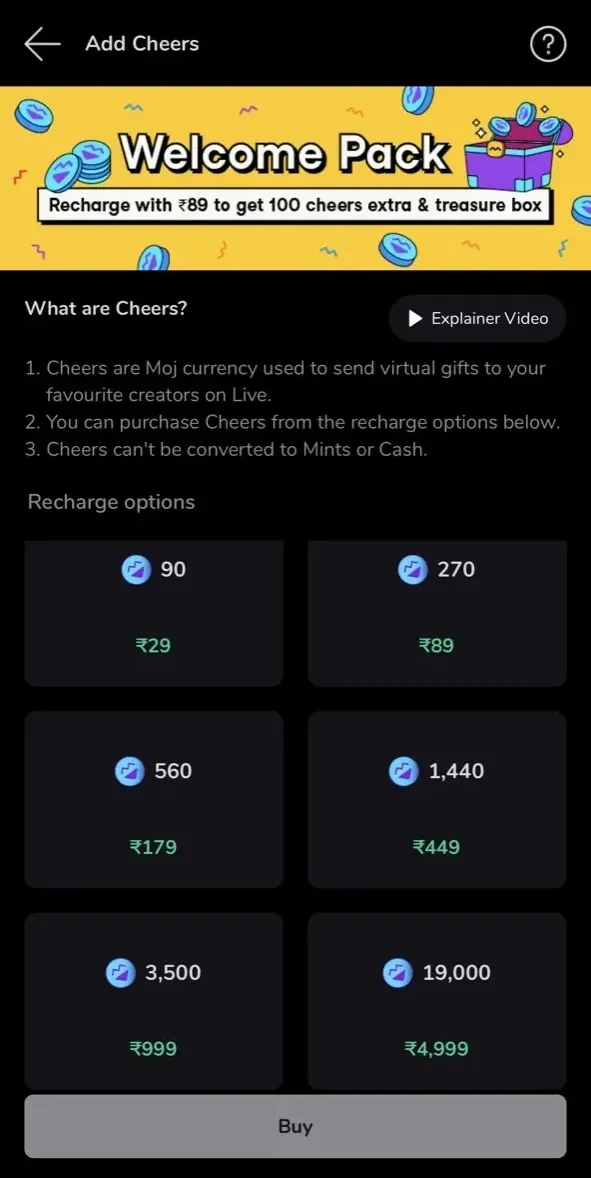Open the Explainer Video button

pos(477,319)
